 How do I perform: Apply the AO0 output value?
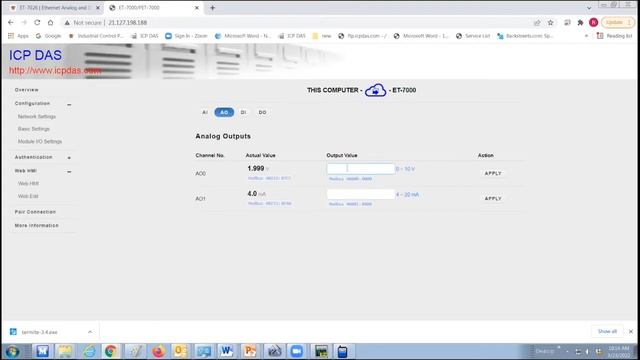(x=493, y=173)
